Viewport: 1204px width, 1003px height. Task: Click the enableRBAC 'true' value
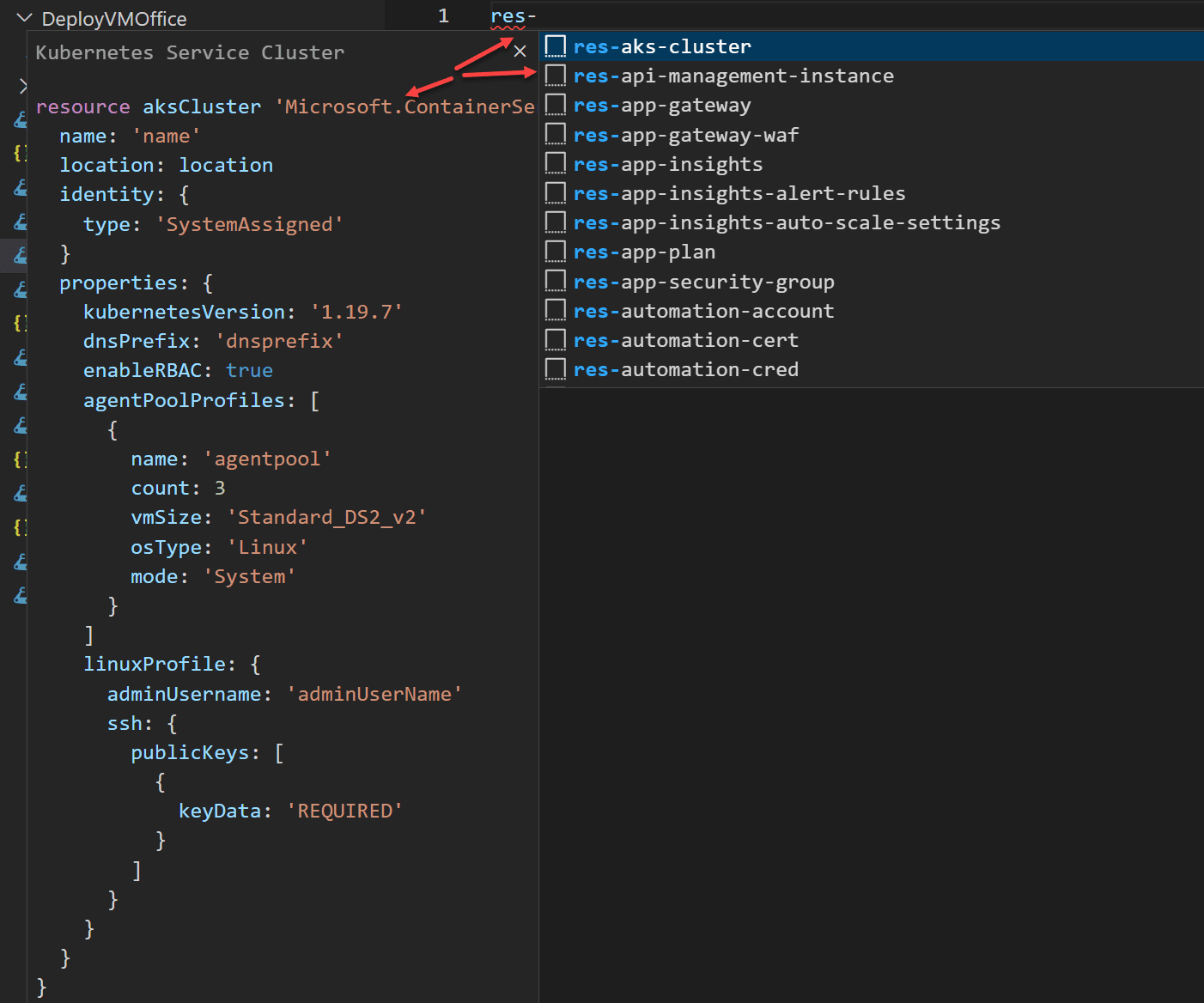pos(250,370)
